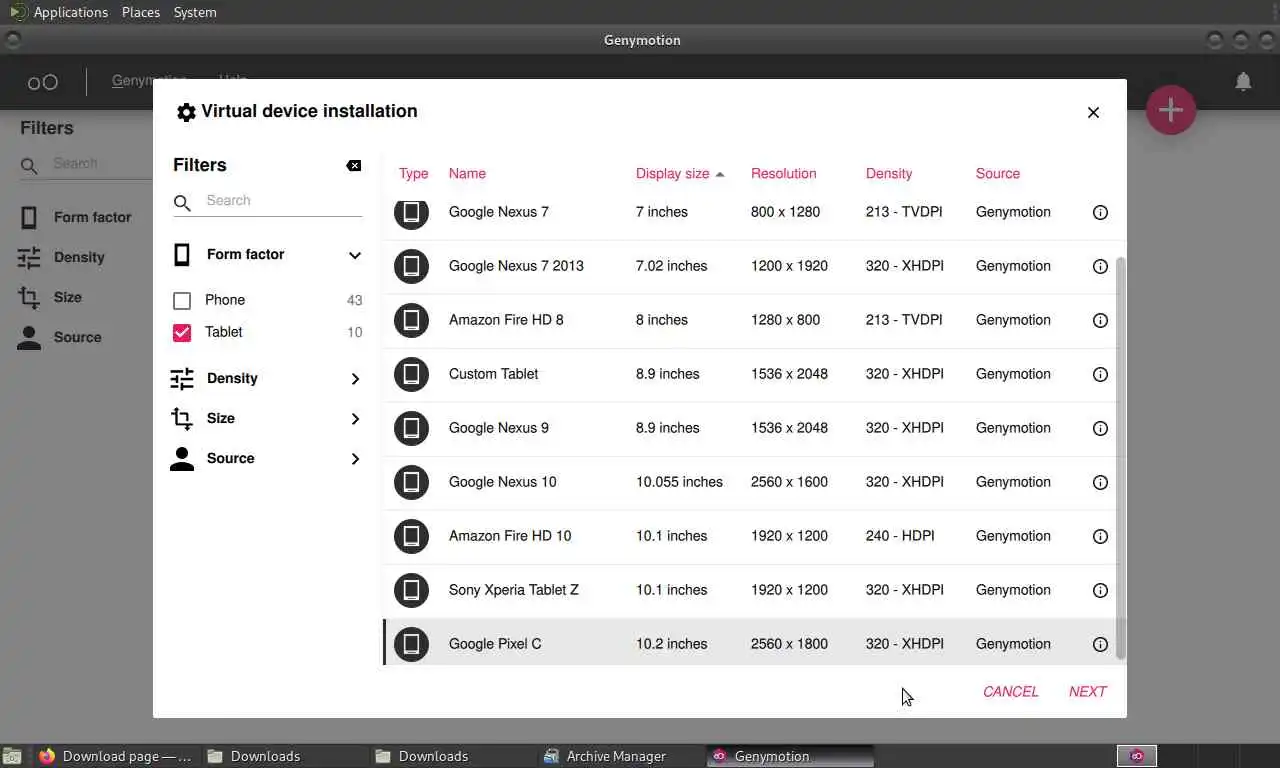Click Genymotion logo in main toolbar
The image size is (1280, 768).
pos(43,82)
